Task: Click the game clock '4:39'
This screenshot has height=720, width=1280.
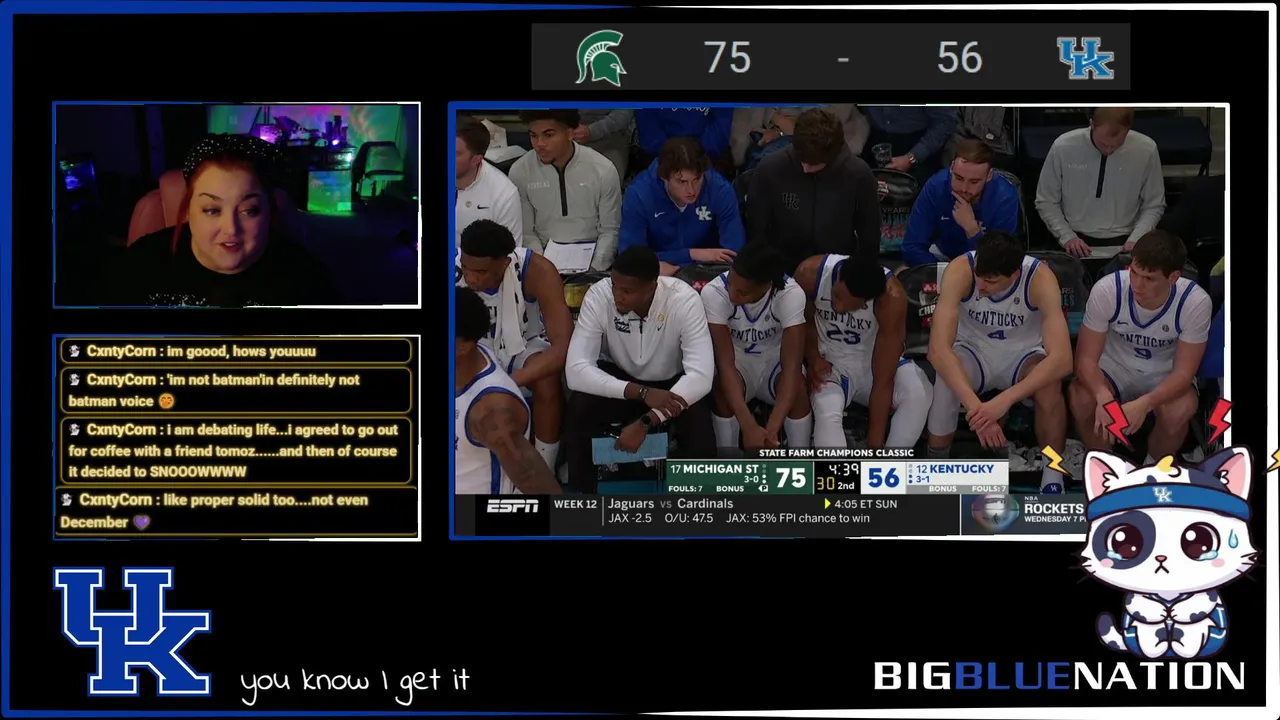Action: [x=843, y=469]
